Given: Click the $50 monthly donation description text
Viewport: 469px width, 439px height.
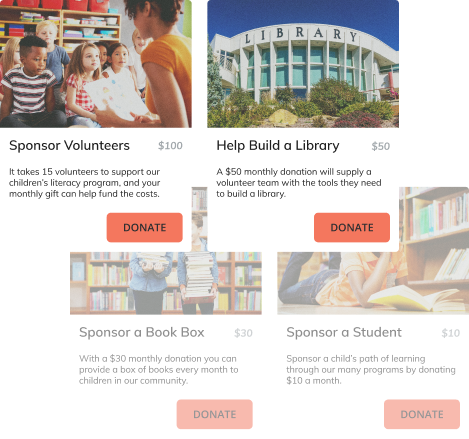Looking at the screenshot, I should [299, 183].
